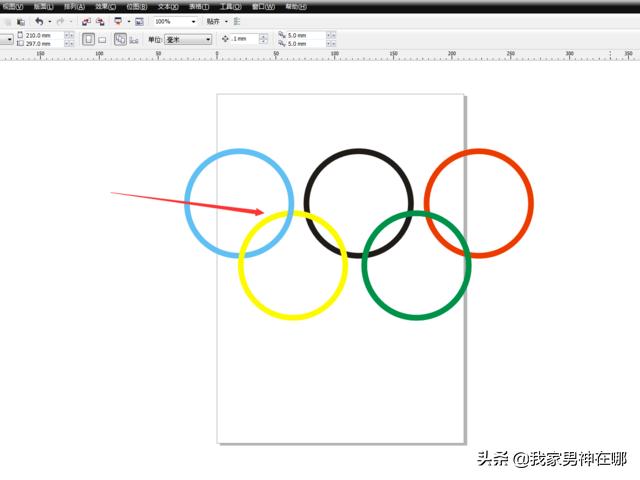Select Portrait page orientation
Image resolution: width=640 pixels, height=480 pixels.
[x=88, y=40]
